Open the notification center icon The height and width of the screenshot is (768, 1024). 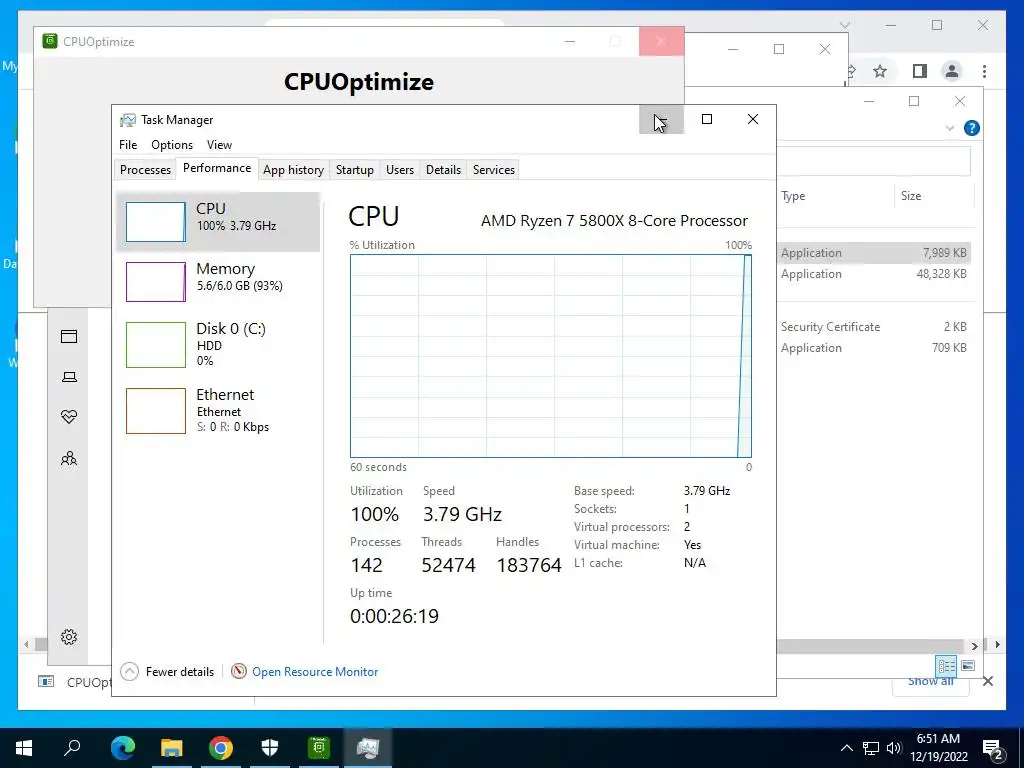pyautogui.click(x=993, y=748)
